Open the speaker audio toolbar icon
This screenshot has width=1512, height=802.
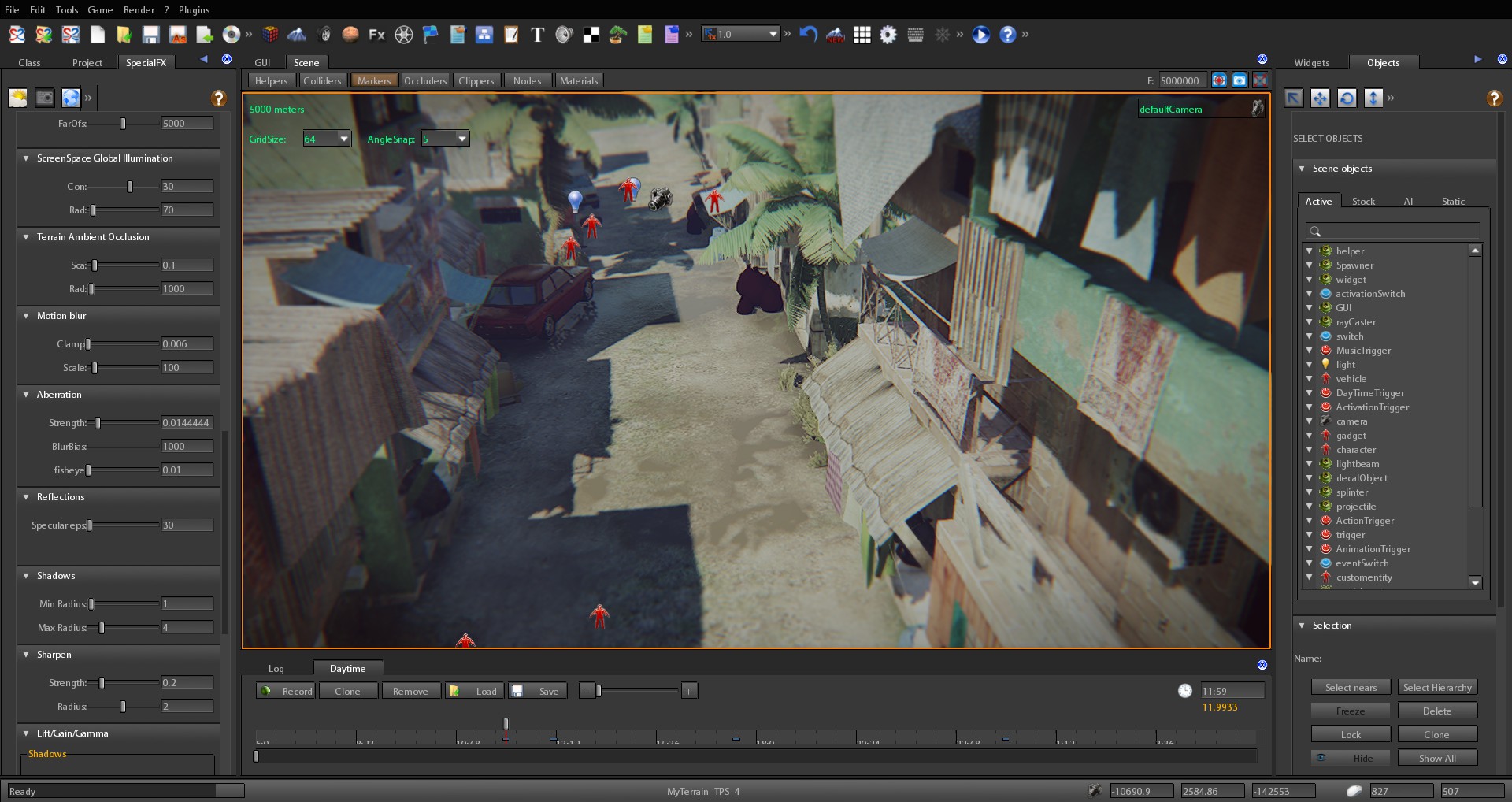[564, 35]
